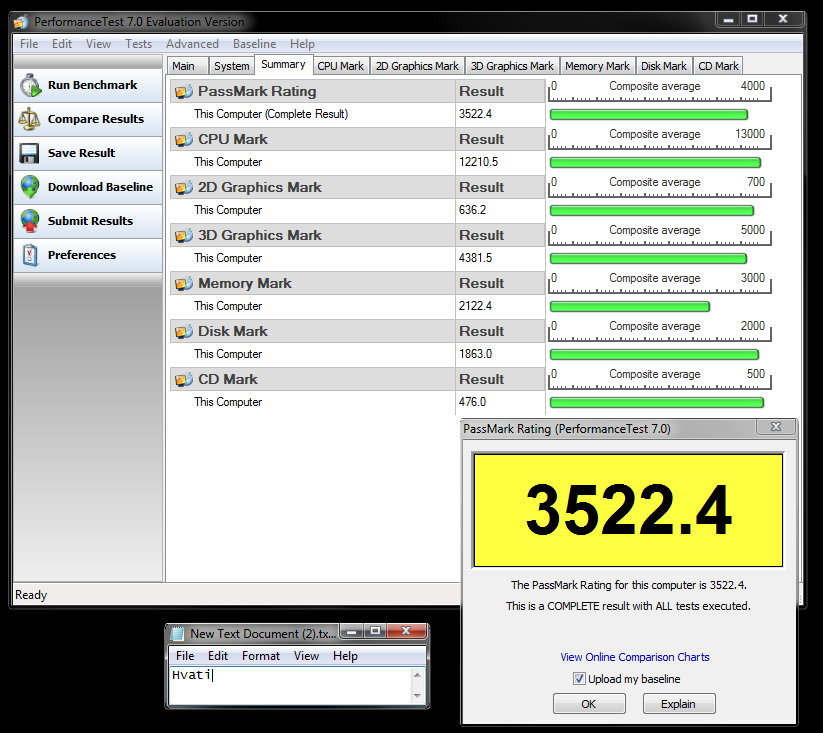Click the Notepad scrollbar down arrow
This screenshot has height=733, width=823.
[x=418, y=698]
